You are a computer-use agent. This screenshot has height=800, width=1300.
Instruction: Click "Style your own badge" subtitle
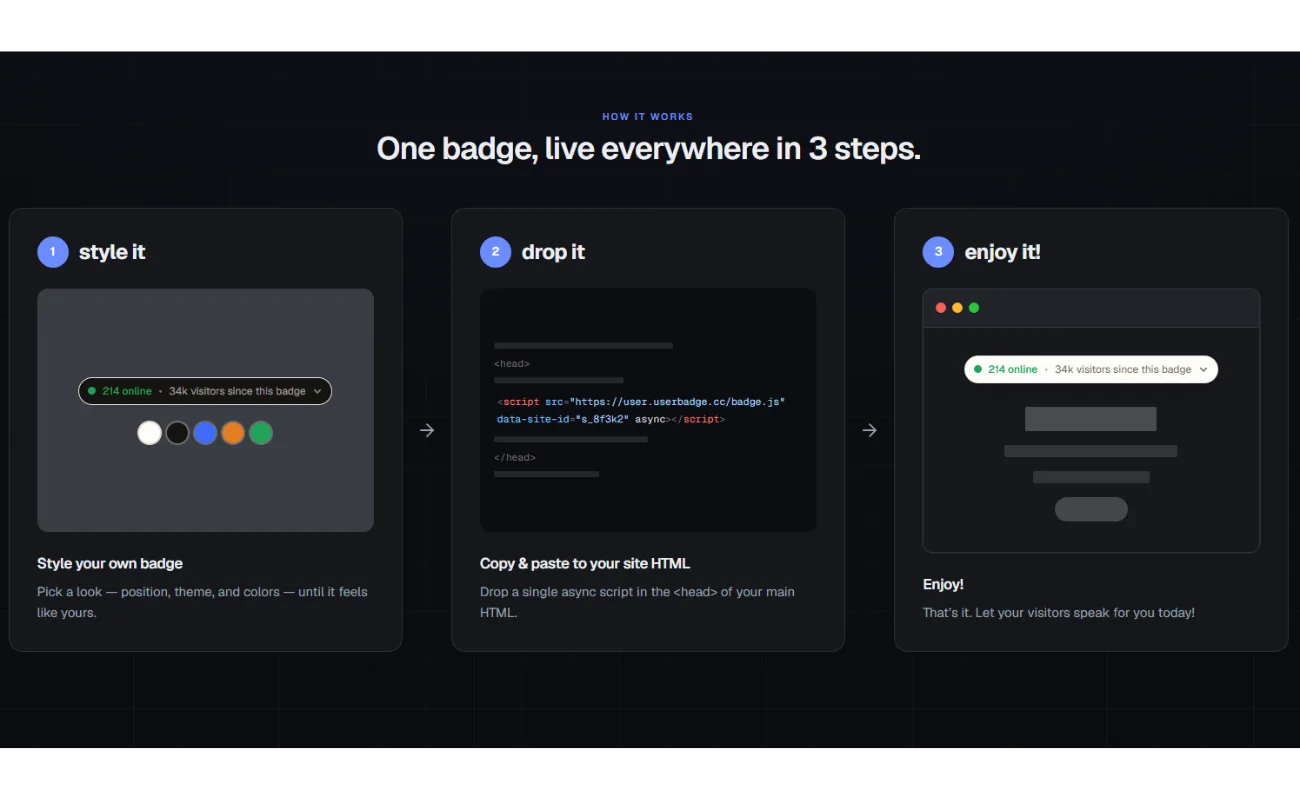[110, 563]
